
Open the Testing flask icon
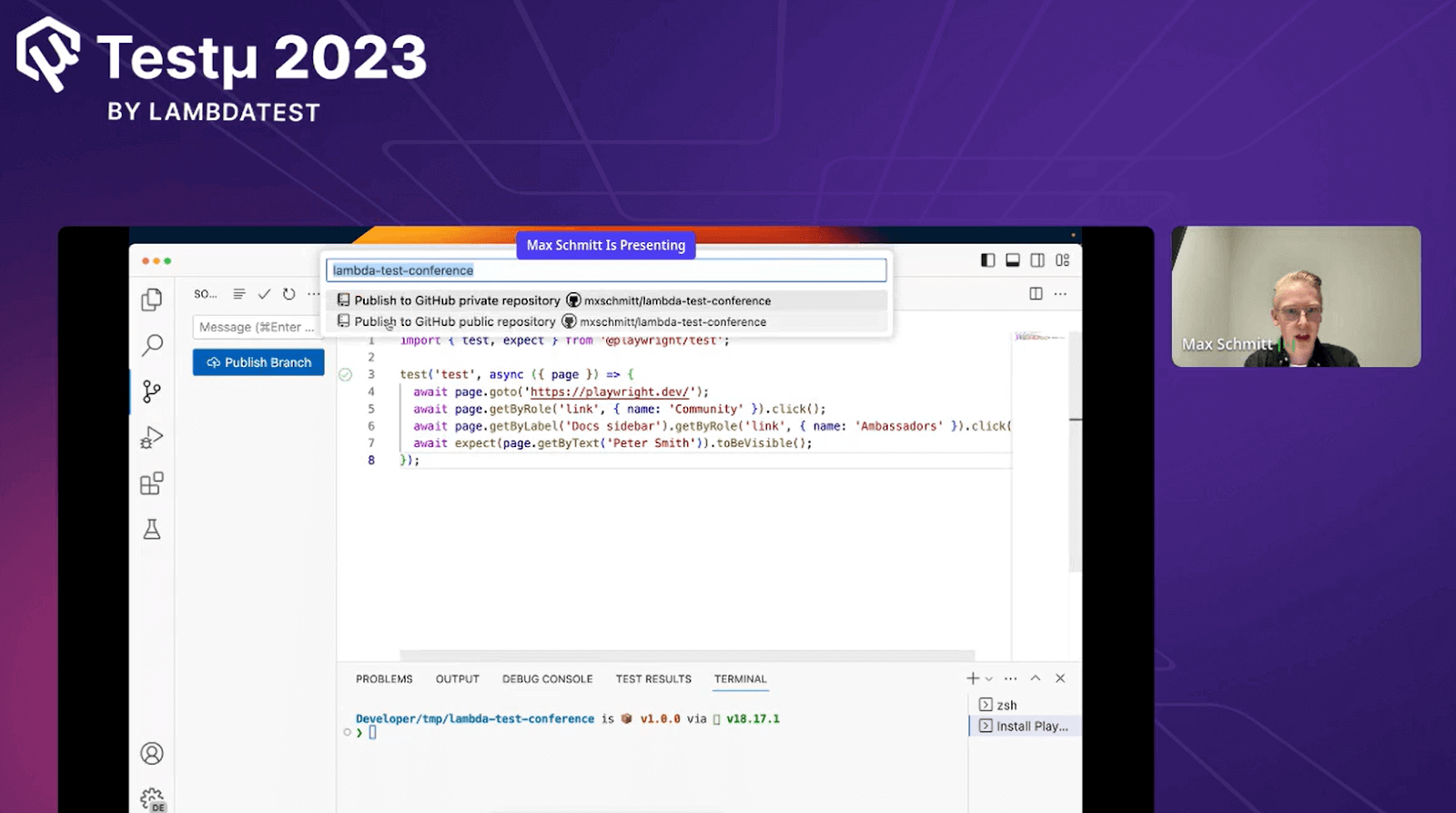click(x=152, y=530)
